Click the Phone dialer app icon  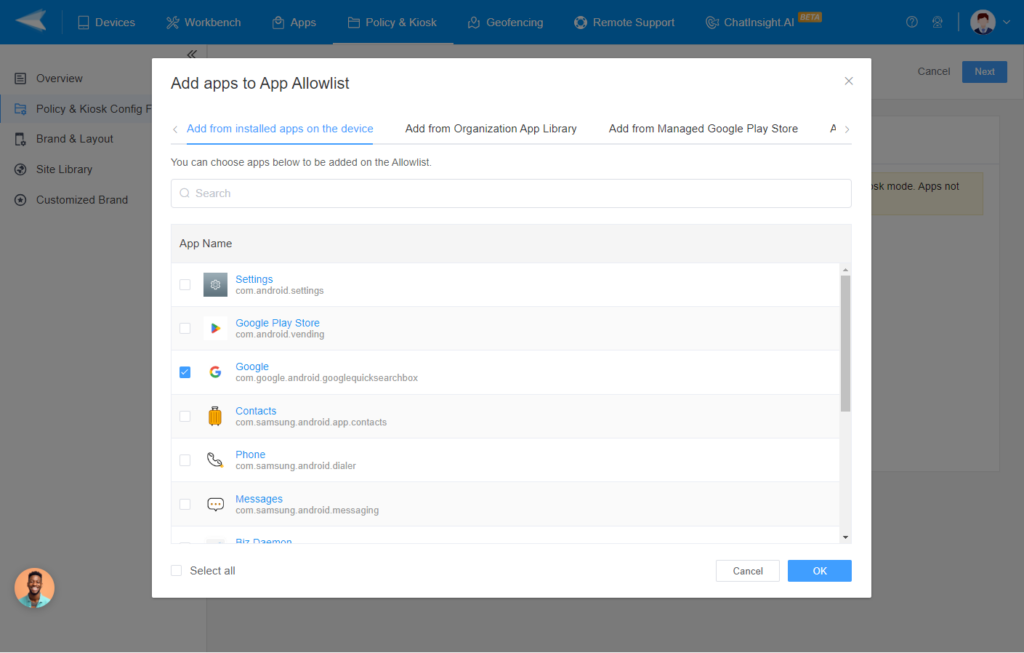coord(215,460)
